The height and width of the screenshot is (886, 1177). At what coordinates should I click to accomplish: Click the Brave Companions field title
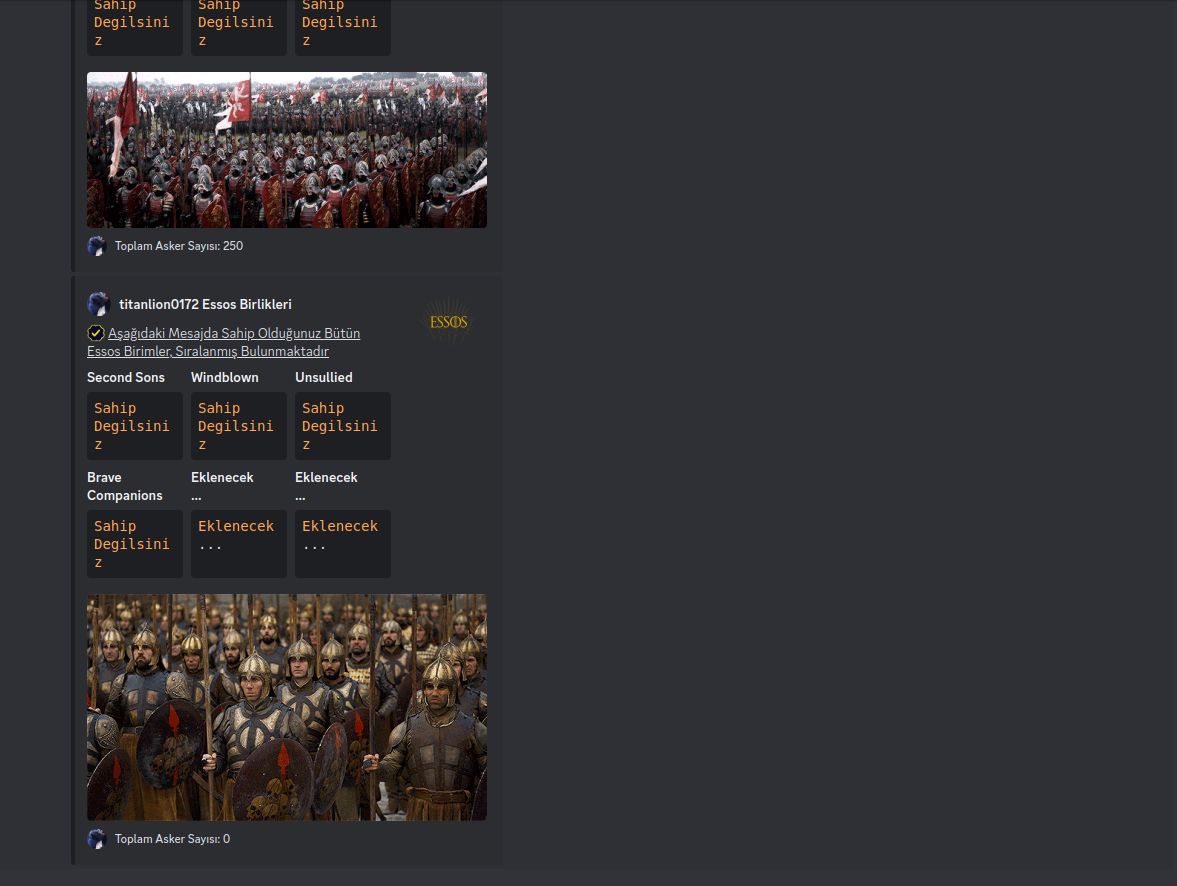pyautogui.click(x=124, y=486)
